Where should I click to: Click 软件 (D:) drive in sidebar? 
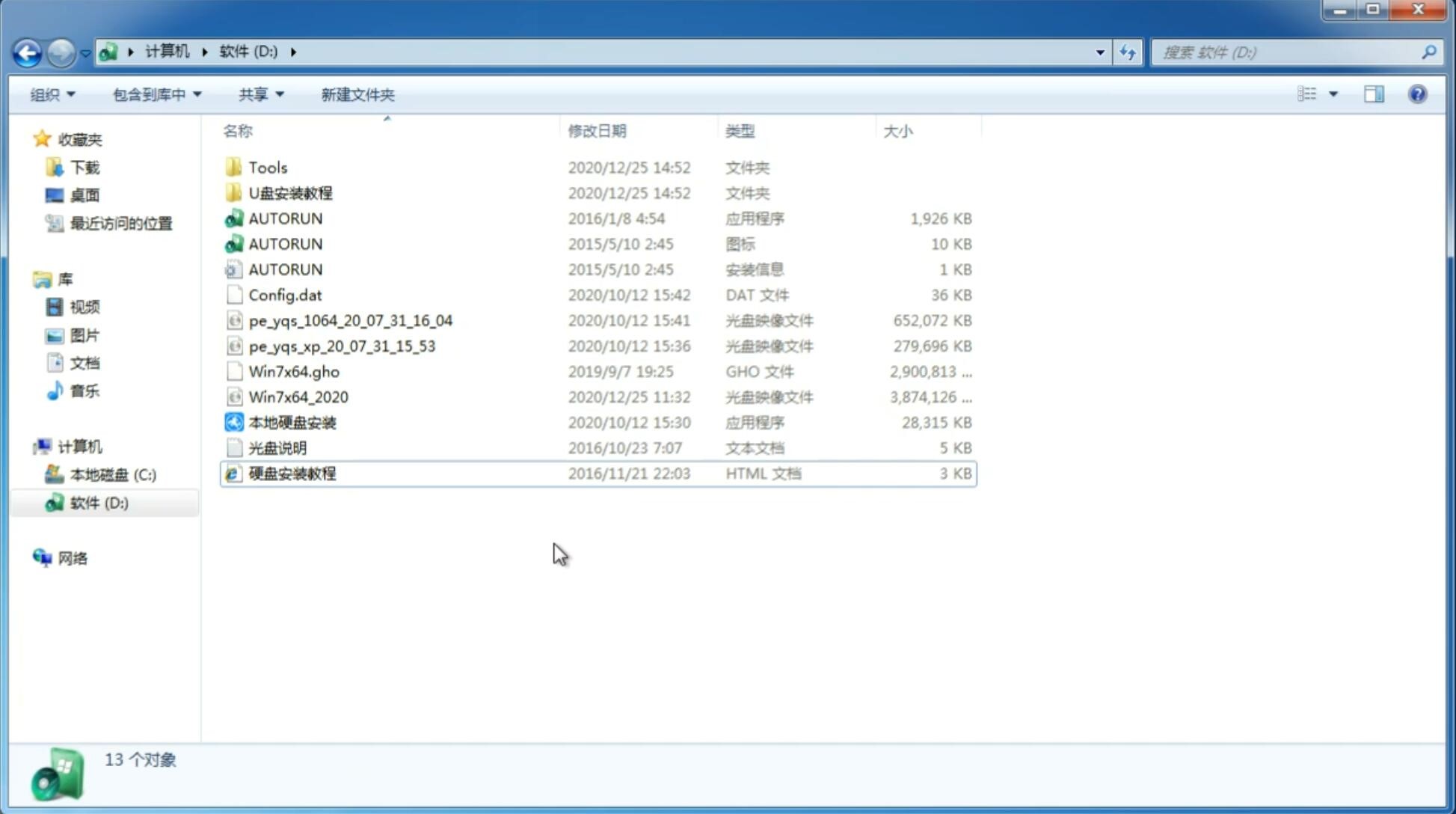[x=98, y=502]
